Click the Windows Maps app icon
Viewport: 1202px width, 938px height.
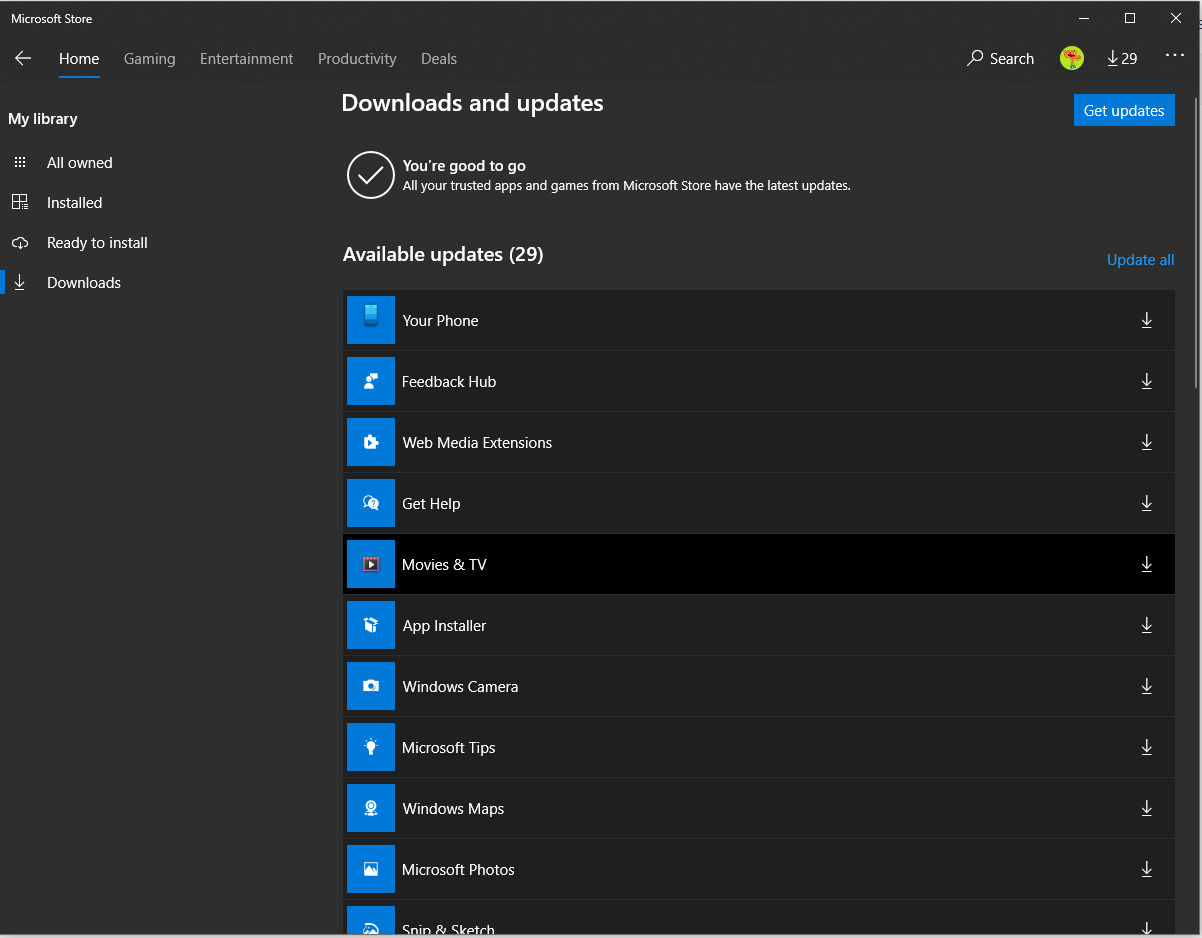pos(371,808)
